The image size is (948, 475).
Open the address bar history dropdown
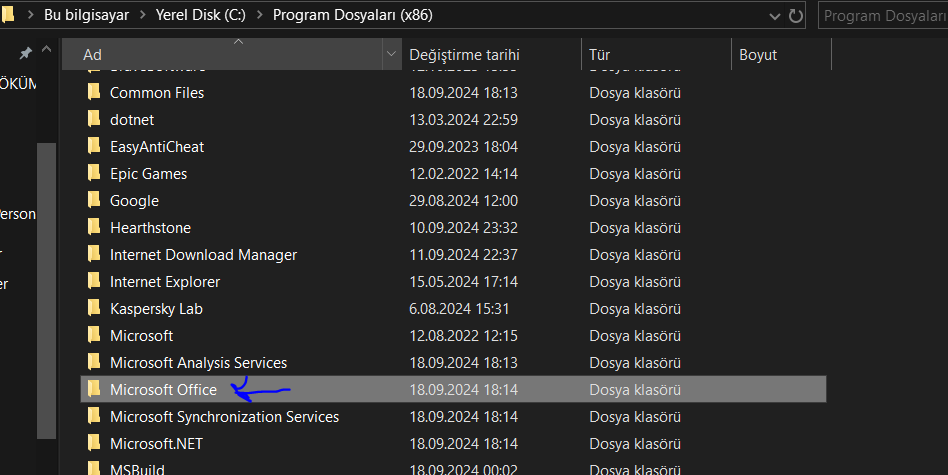(775, 16)
